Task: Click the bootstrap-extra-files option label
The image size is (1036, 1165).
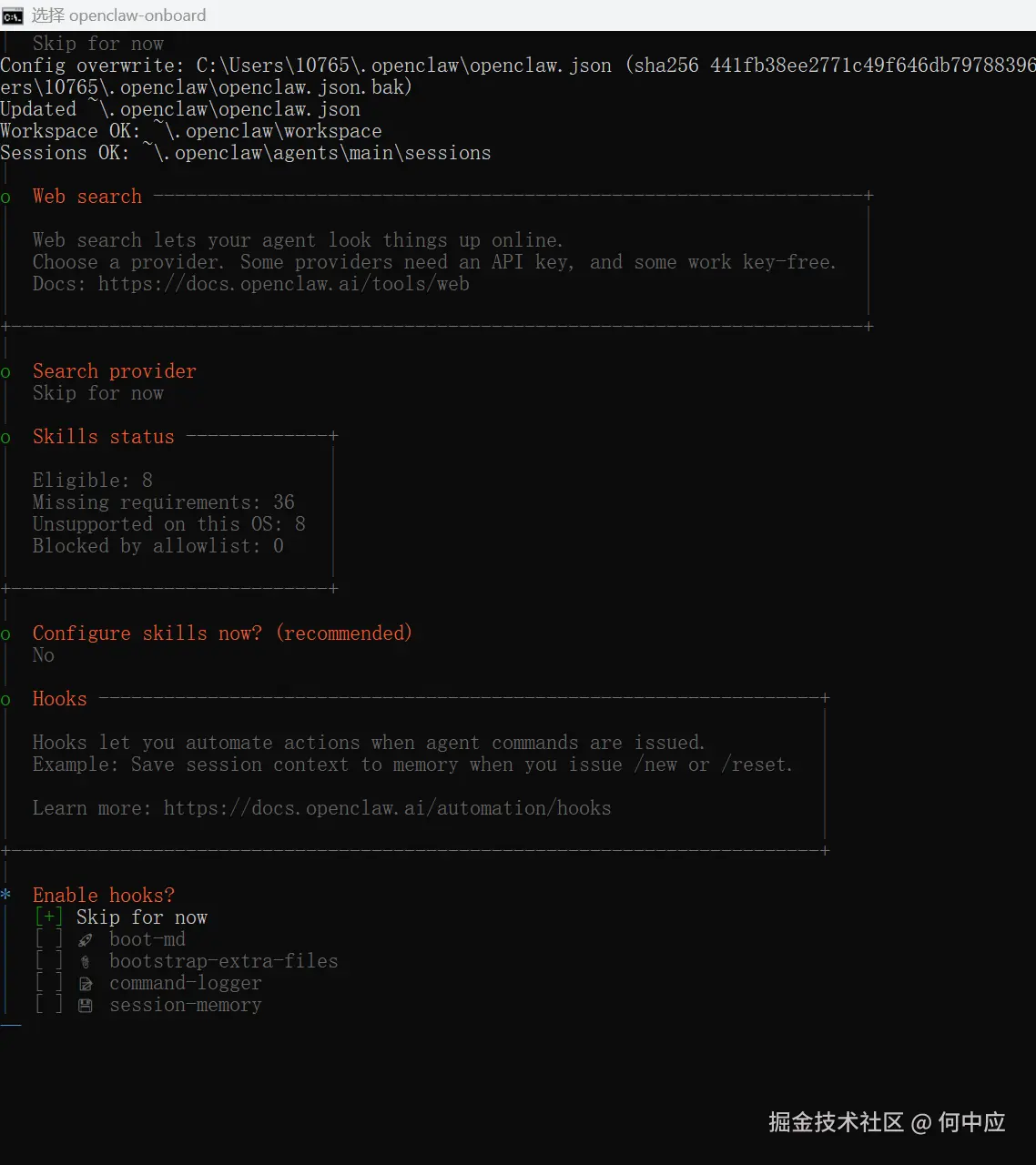Action: coord(224,961)
